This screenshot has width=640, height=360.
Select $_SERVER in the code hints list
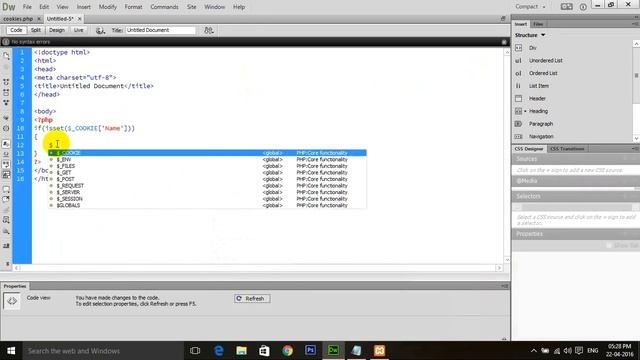coord(207,192)
